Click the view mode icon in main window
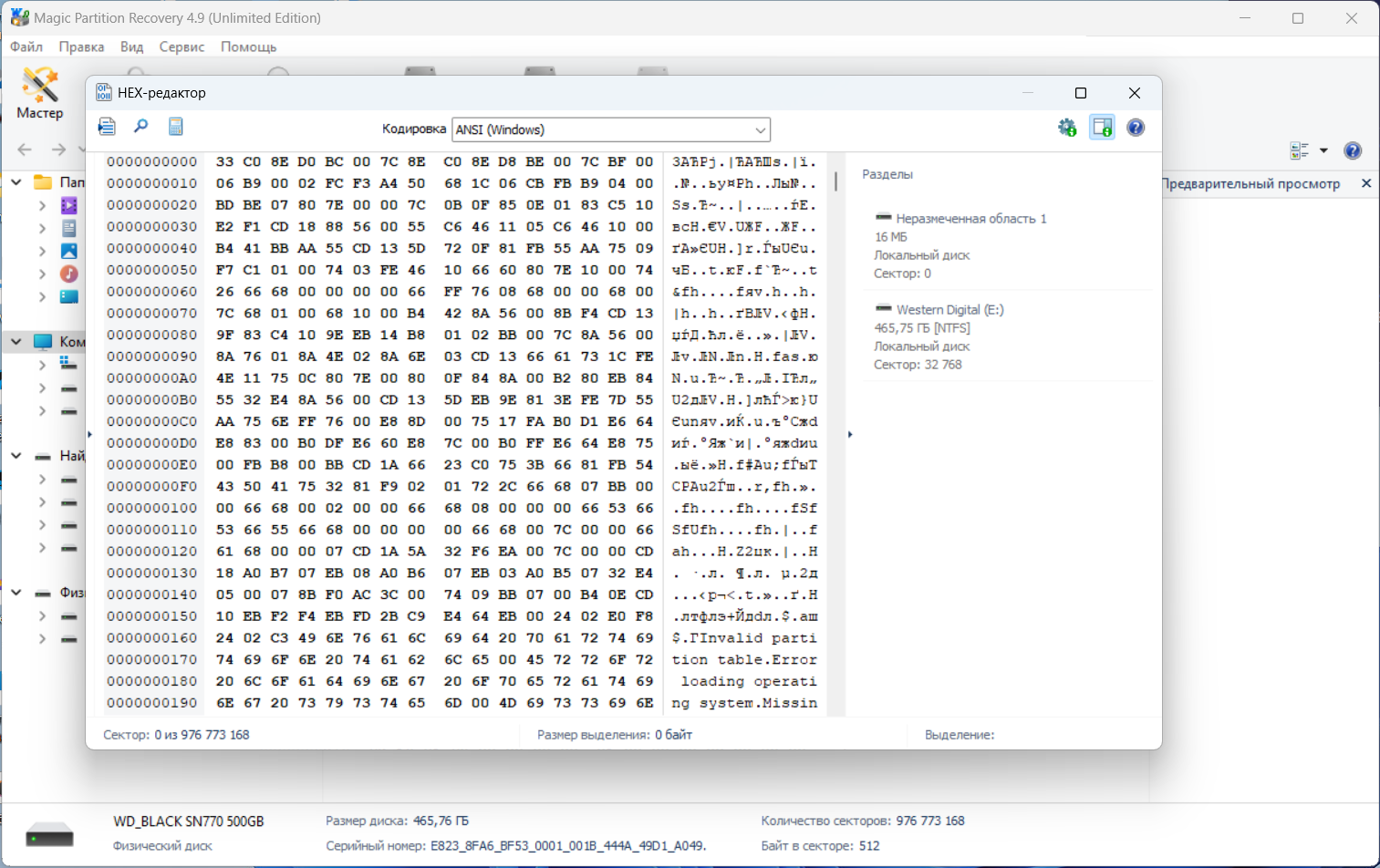 coord(1300,150)
